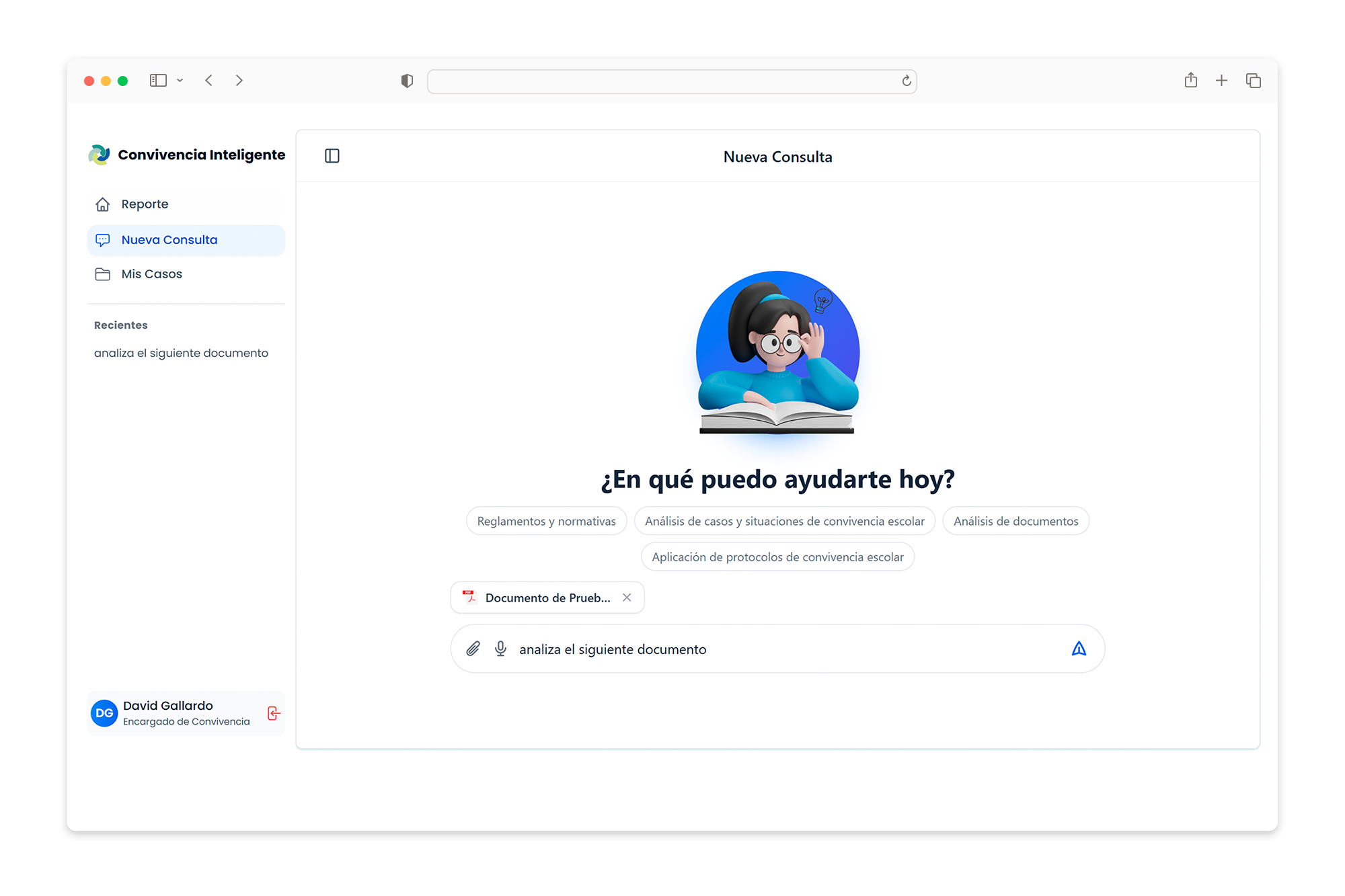Click the browser back arrow
The image size is (1345, 896).
click(x=209, y=81)
